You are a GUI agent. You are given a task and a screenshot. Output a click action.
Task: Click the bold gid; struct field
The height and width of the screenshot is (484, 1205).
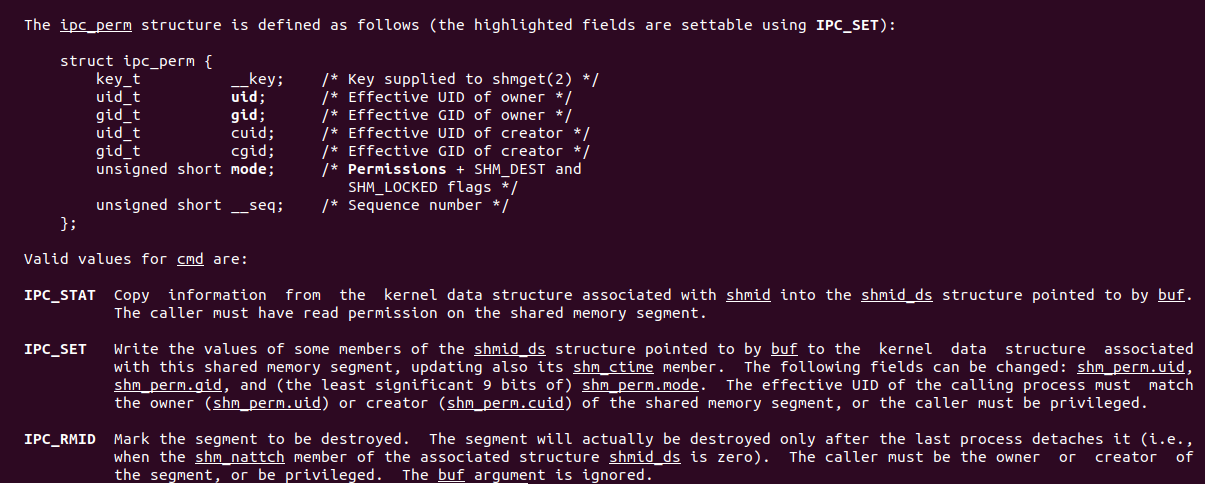coord(248,115)
